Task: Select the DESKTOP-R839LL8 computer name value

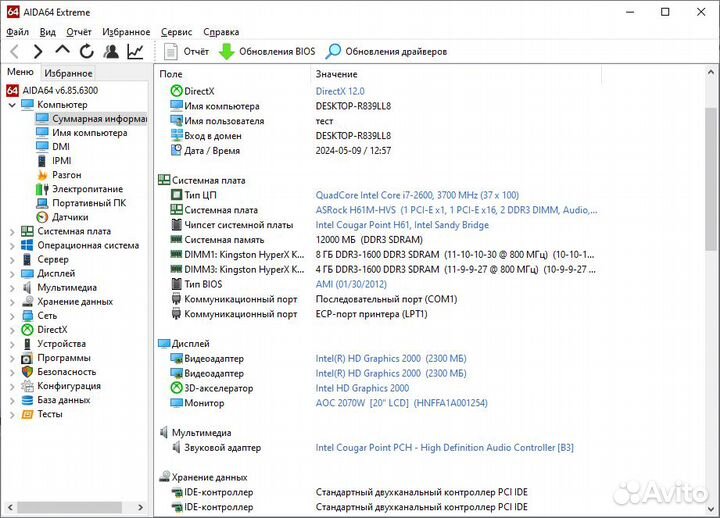Action: pos(353,106)
